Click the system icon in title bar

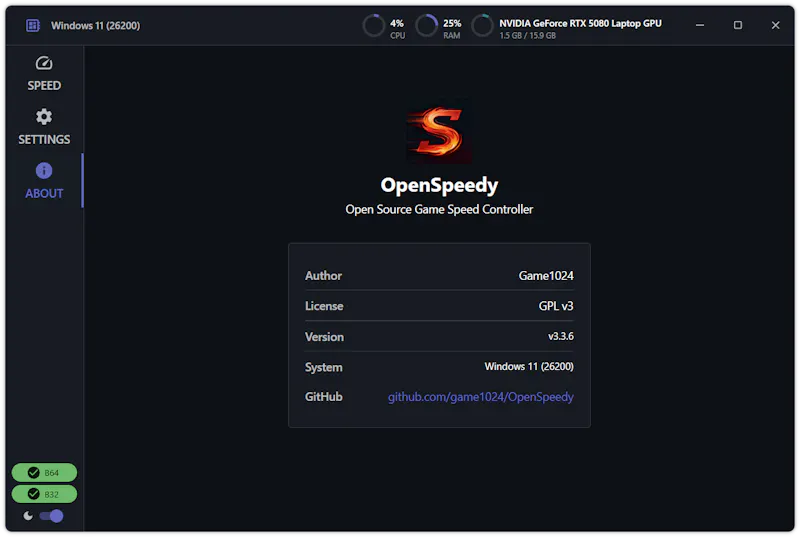point(33,25)
